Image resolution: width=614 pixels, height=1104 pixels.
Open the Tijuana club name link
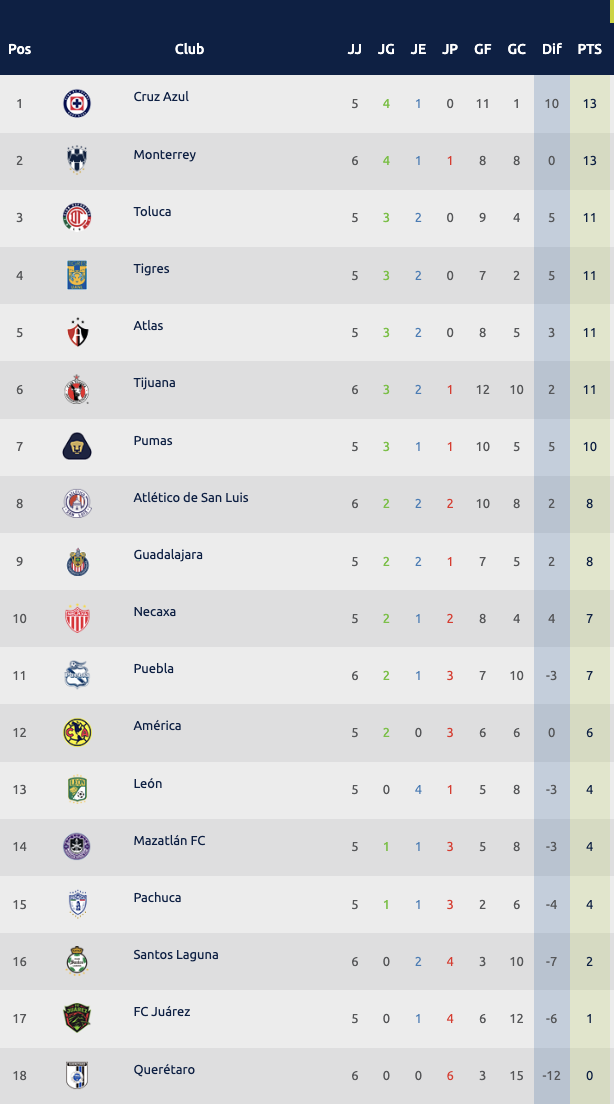tap(155, 383)
